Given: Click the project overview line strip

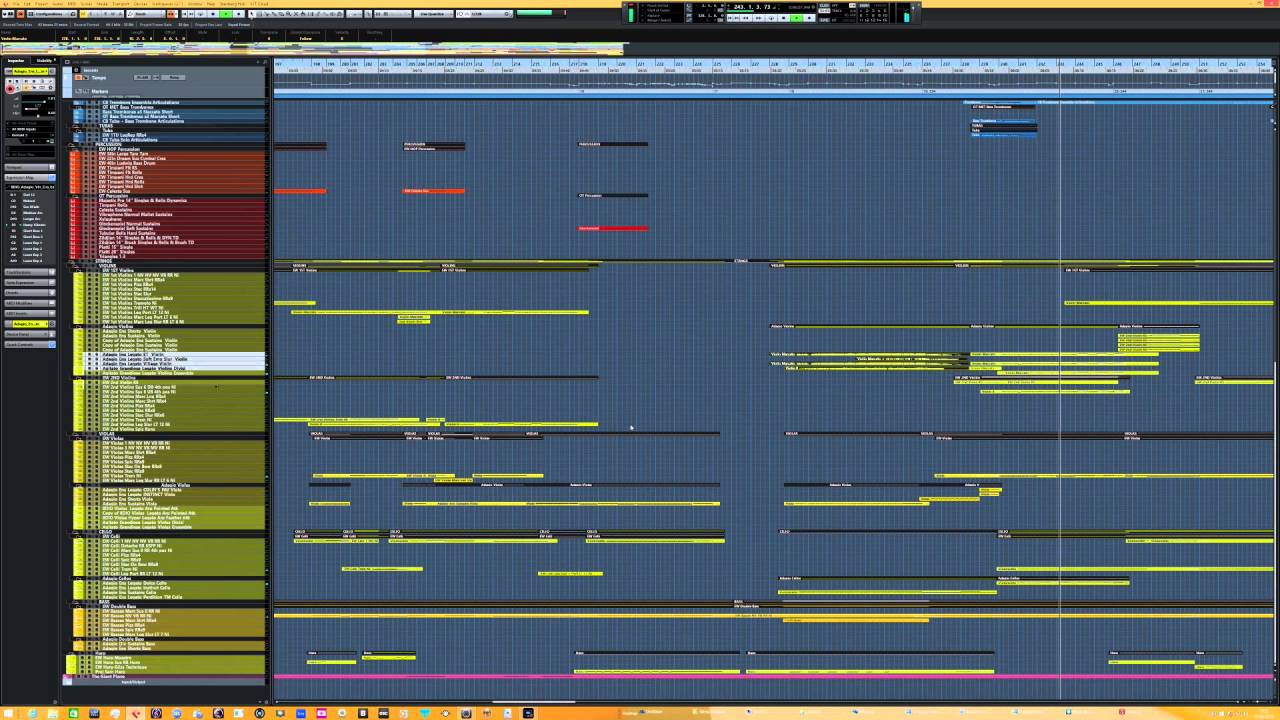Looking at the screenshot, I should point(312,47).
